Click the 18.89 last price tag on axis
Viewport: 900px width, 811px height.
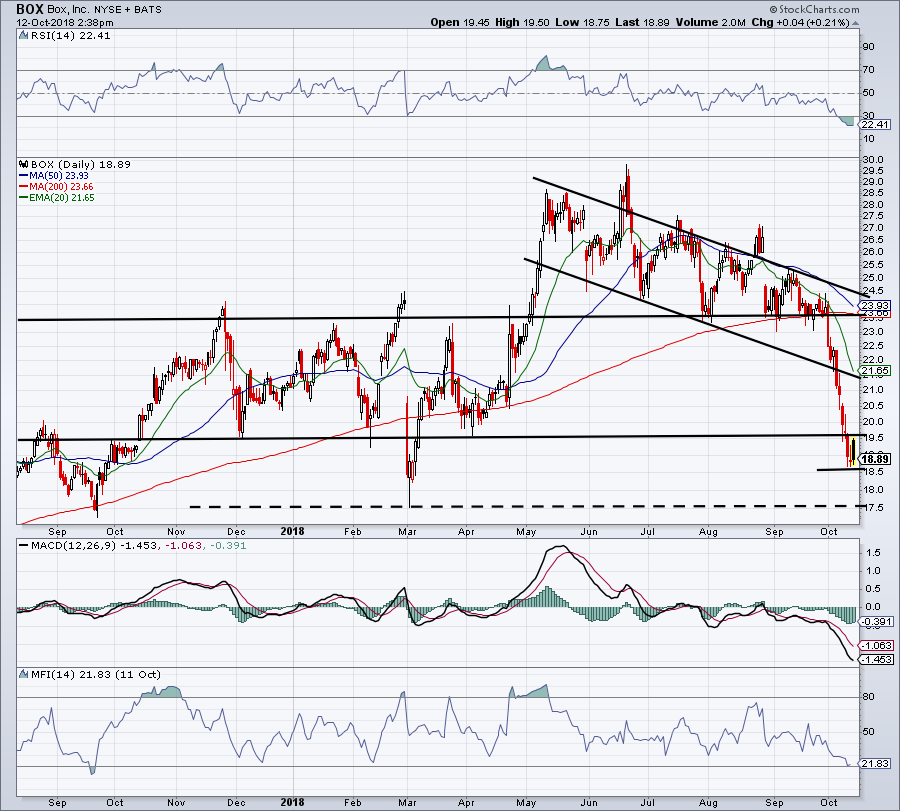(x=876, y=459)
